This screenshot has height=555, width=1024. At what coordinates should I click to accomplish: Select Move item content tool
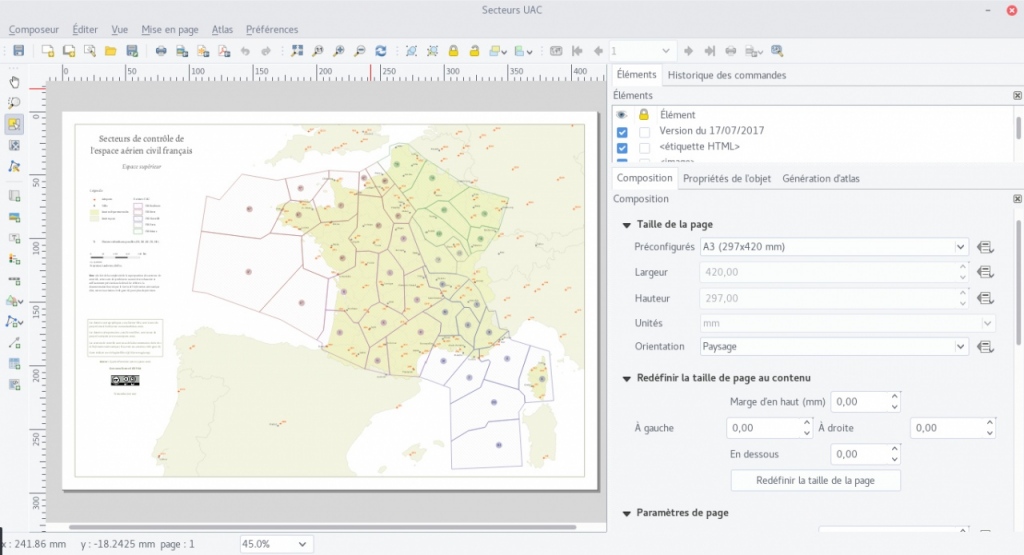[x=14, y=146]
